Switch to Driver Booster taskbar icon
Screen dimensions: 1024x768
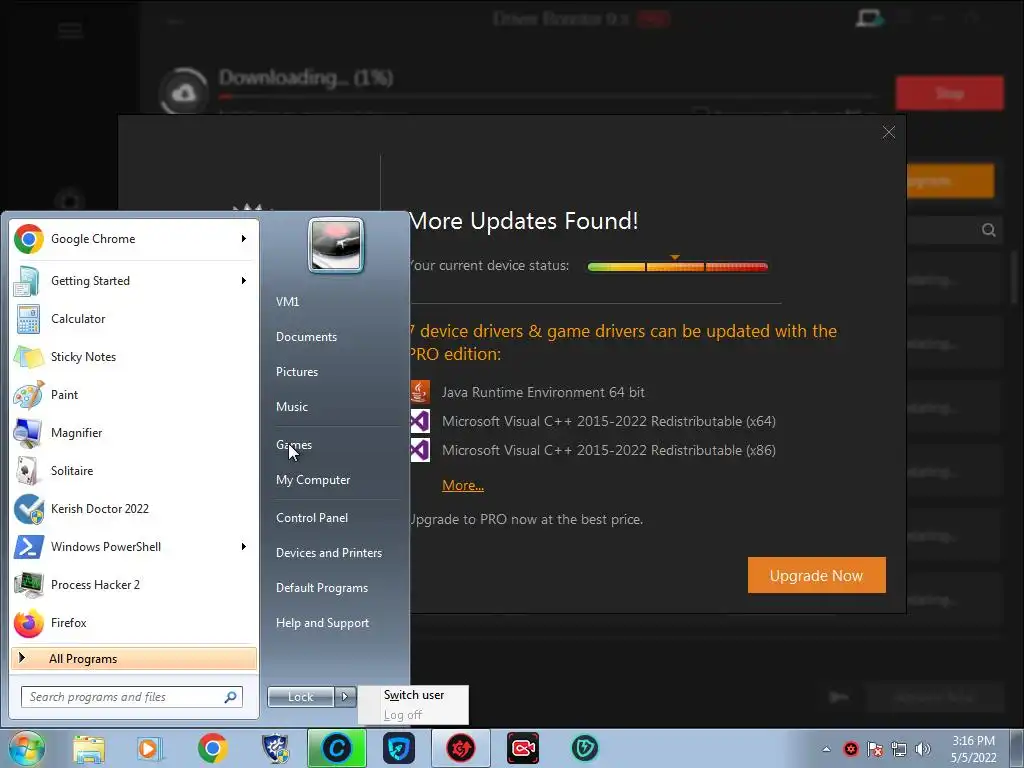tap(460, 748)
